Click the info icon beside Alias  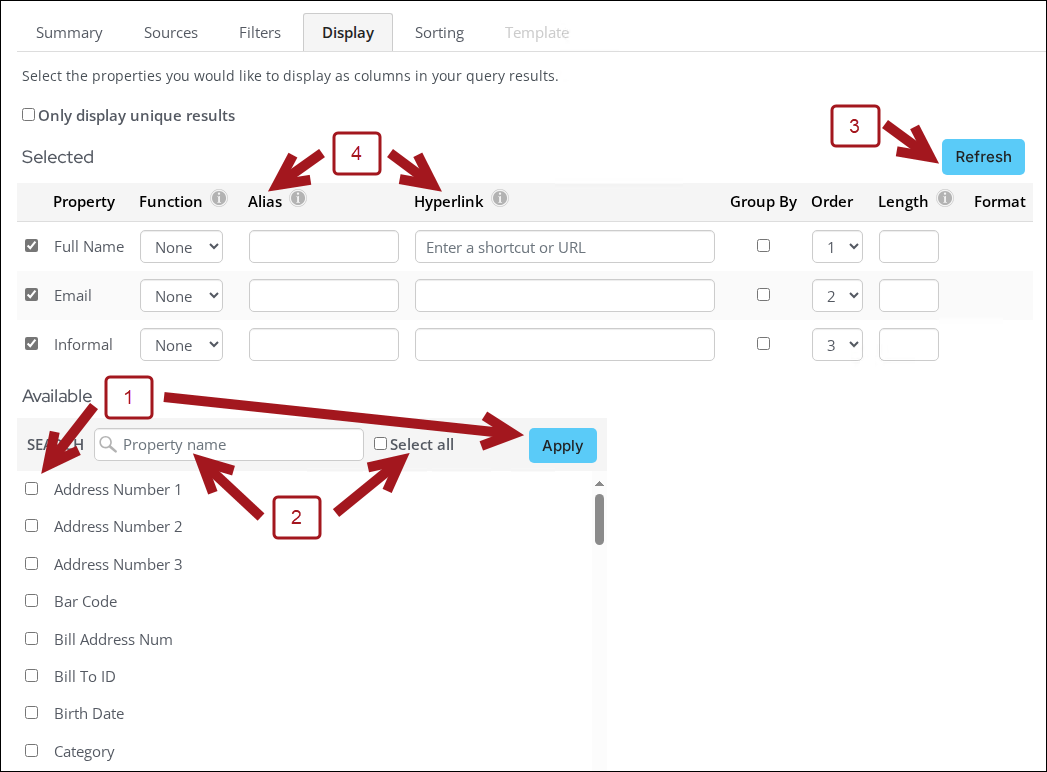click(298, 199)
